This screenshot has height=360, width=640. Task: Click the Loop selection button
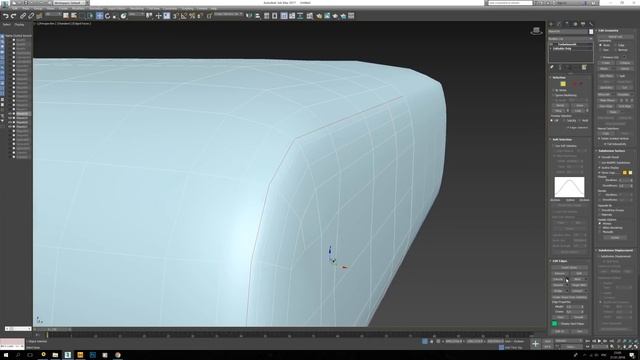pyautogui.click(x=577, y=111)
